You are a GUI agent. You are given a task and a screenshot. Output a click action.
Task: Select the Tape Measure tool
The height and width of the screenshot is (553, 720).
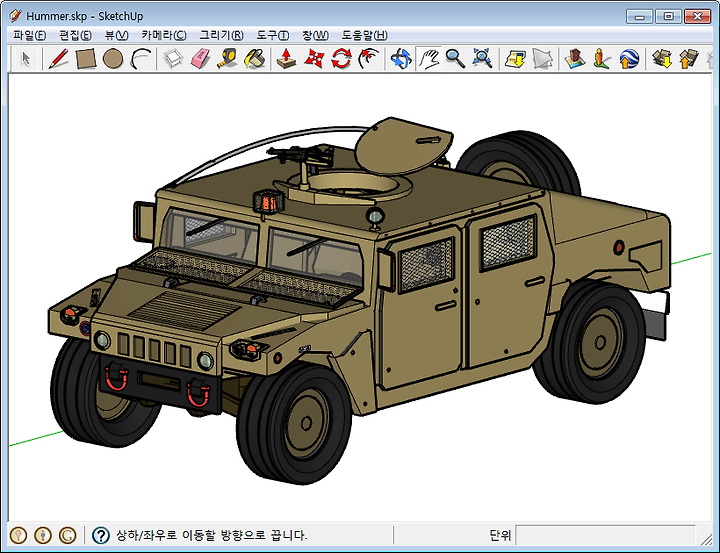click(227, 59)
